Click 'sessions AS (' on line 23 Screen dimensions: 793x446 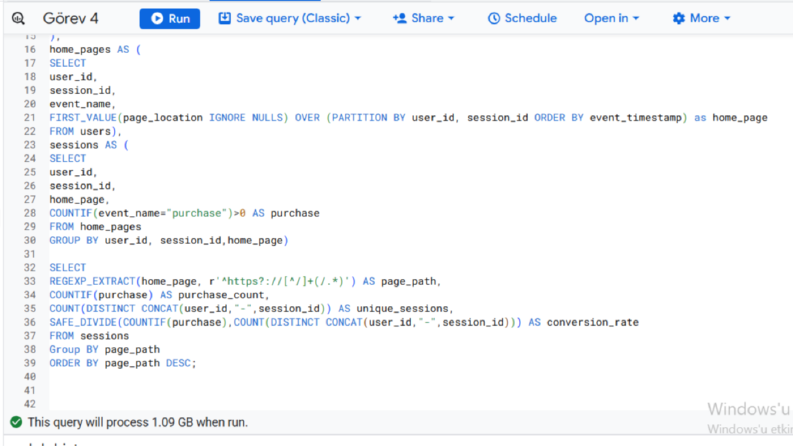click(89, 145)
